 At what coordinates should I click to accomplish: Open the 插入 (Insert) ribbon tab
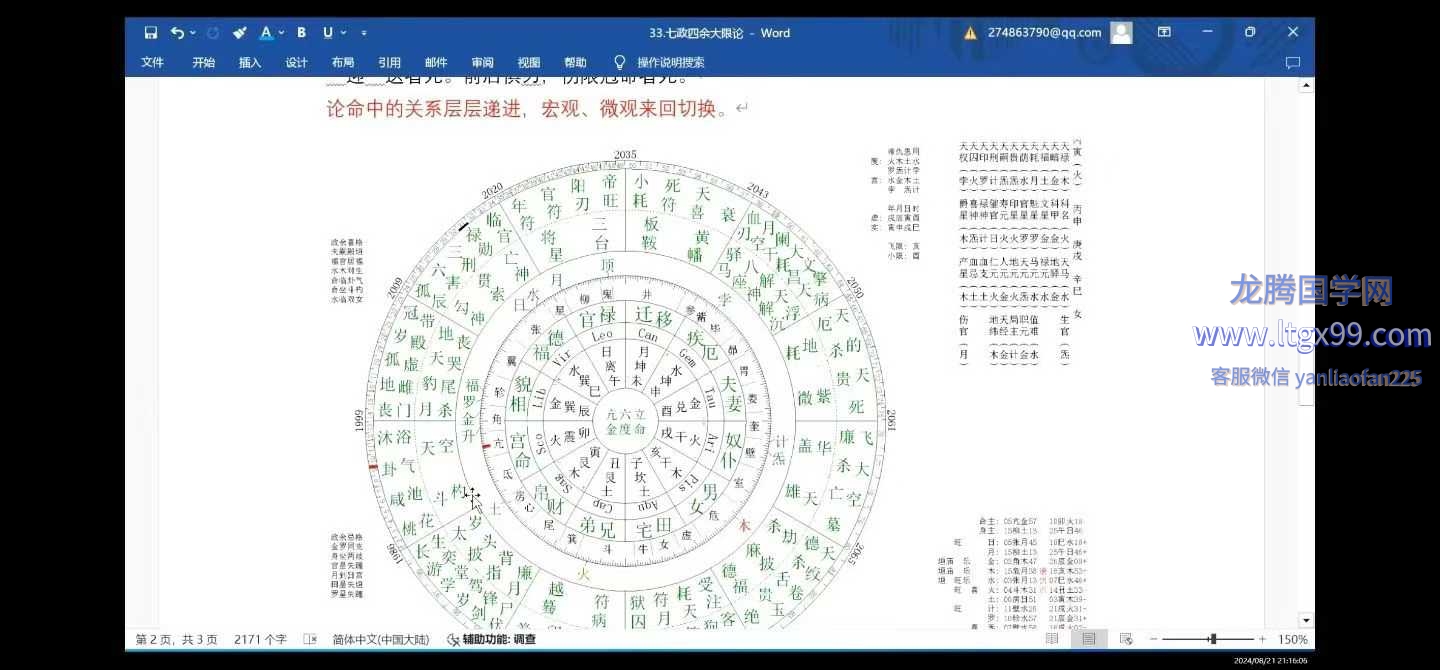click(x=250, y=62)
